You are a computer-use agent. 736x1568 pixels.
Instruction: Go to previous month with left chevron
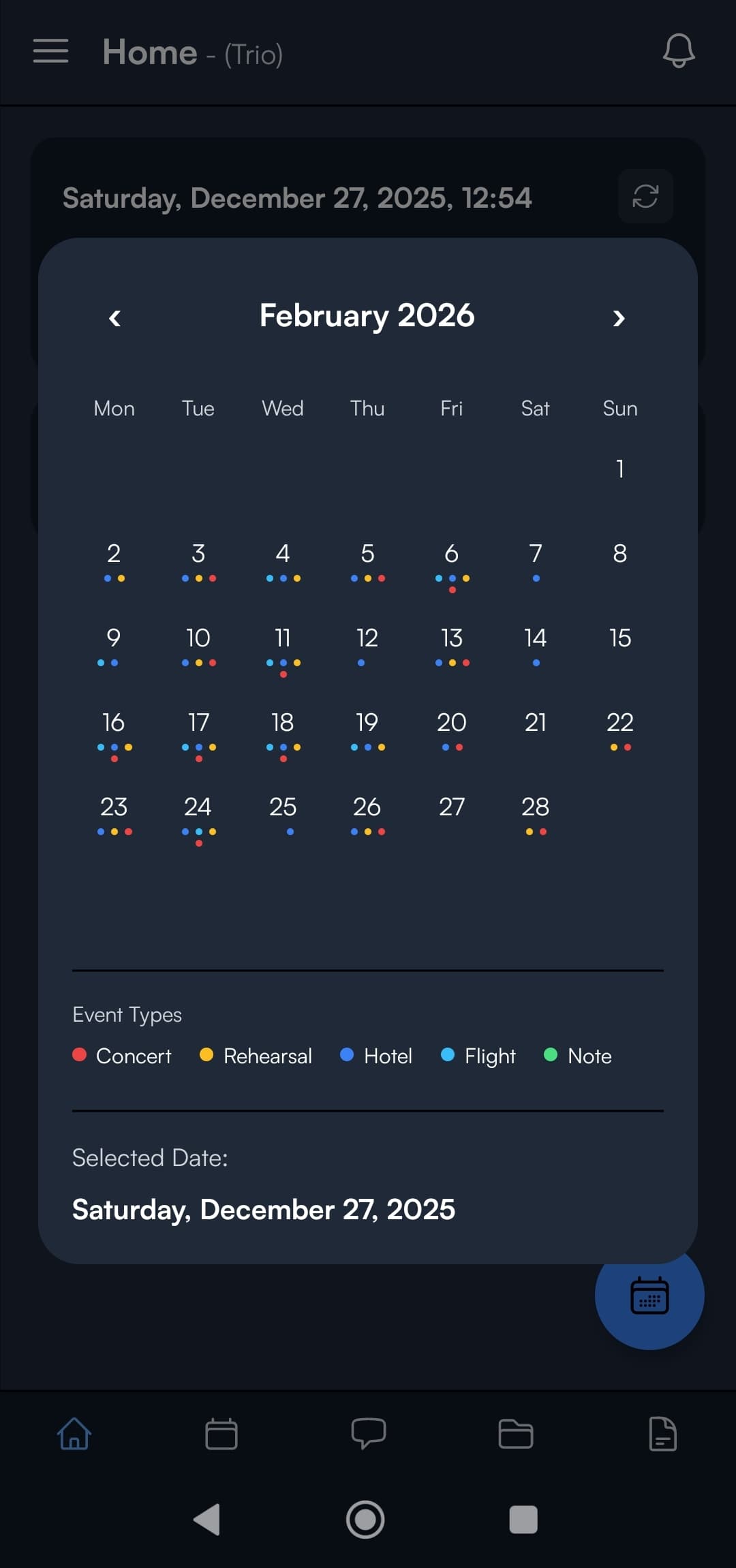[114, 317]
